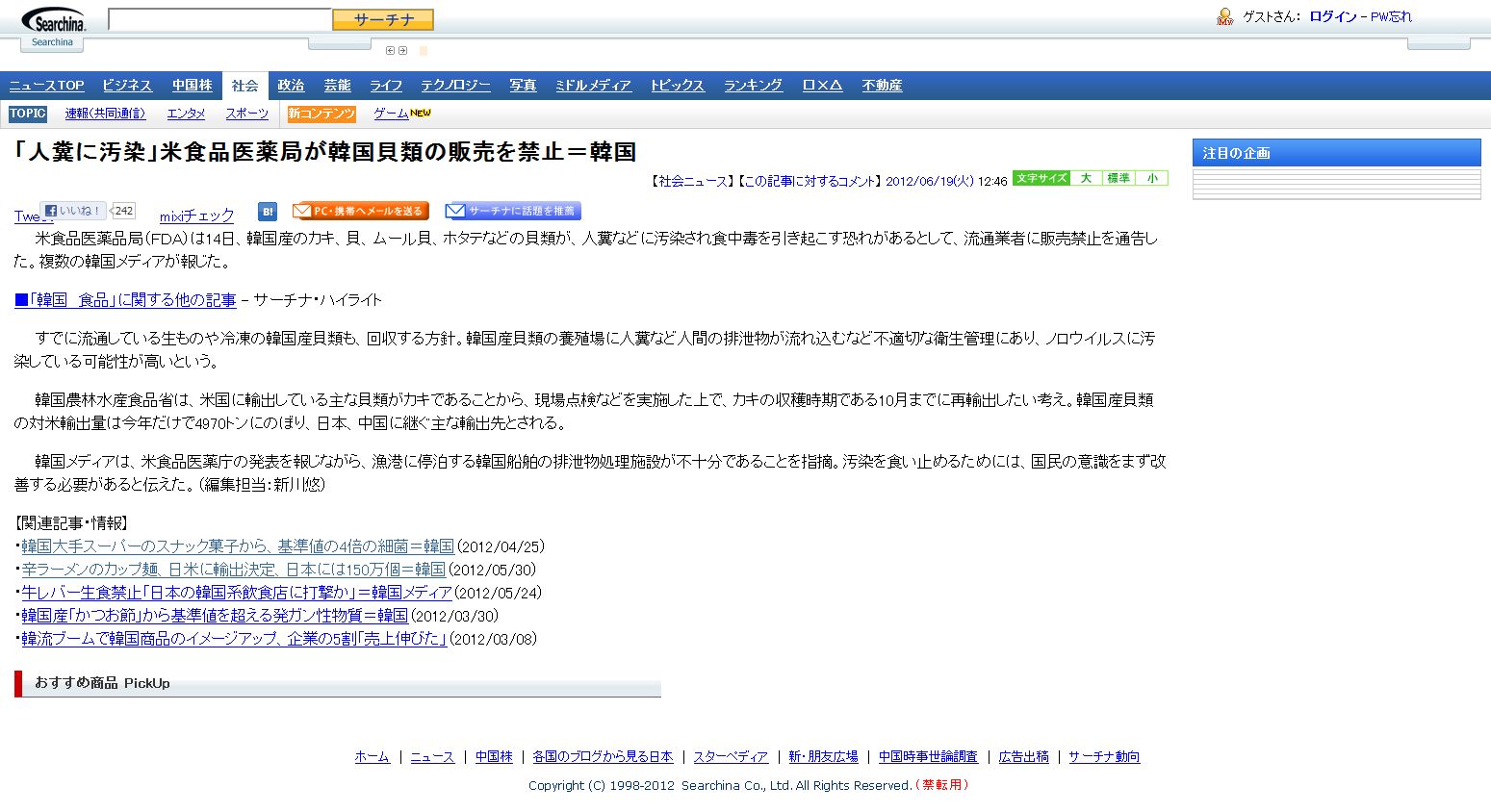Open the mixiチェック link
This screenshot has height=812, width=1491.
196,216
